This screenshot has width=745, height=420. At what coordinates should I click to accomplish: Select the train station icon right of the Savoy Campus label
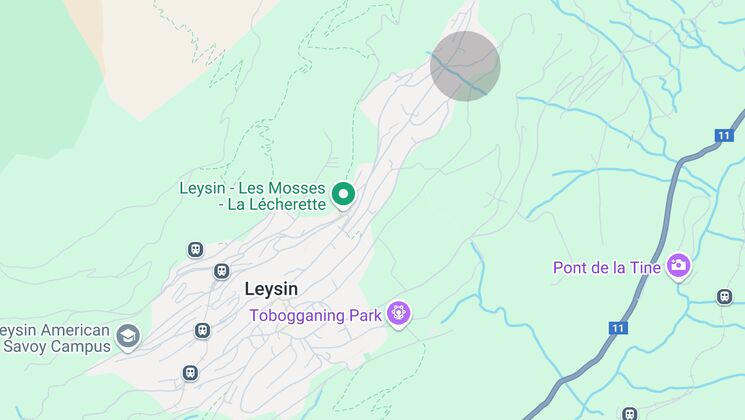point(202,330)
